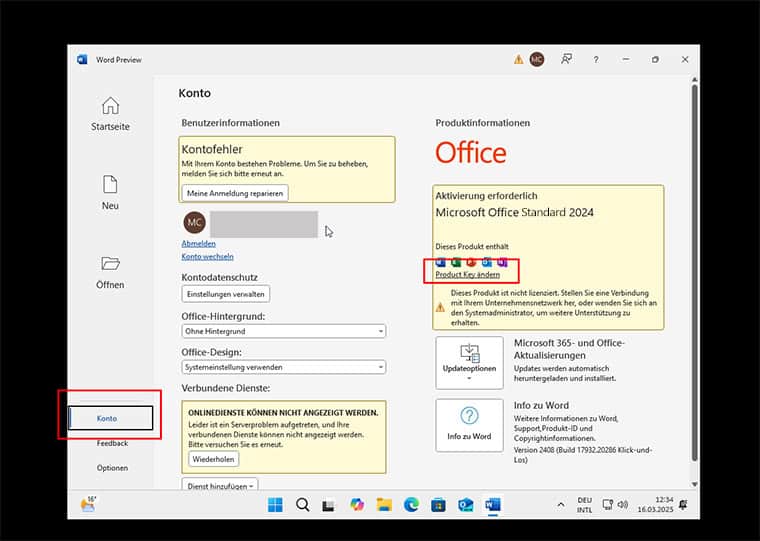Viewport: 760px width, 541px height.
Task: Open Optionen in the left sidebar
Action: (x=112, y=468)
